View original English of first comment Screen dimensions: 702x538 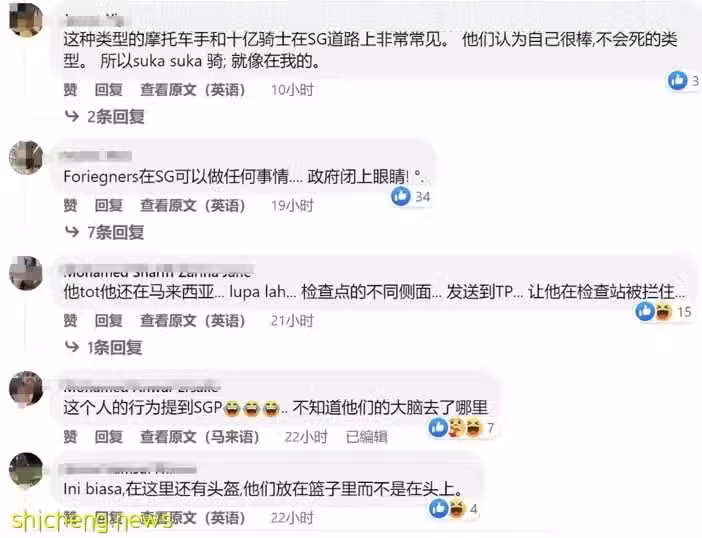(x=193, y=90)
